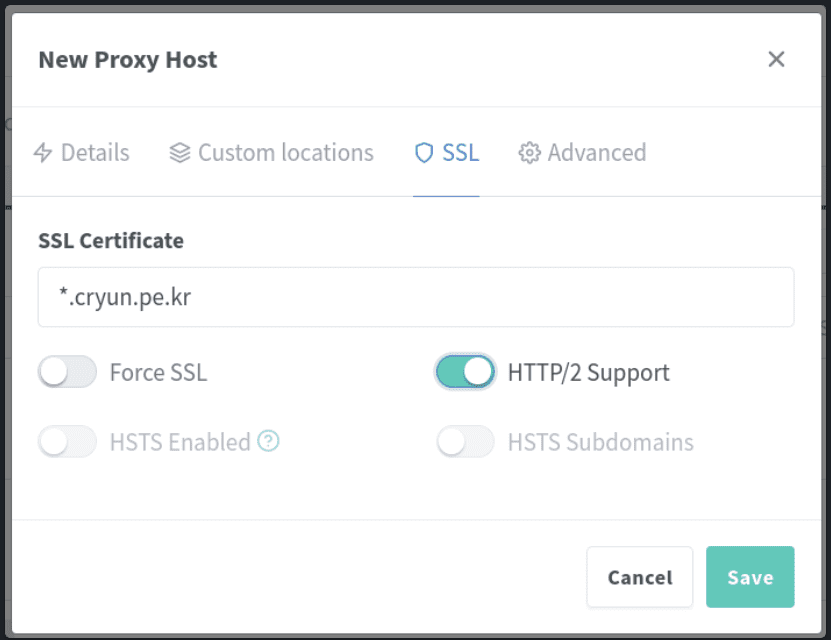Click the HTTP/2 Support label text
The width and height of the screenshot is (831, 640).
(588, 372)
